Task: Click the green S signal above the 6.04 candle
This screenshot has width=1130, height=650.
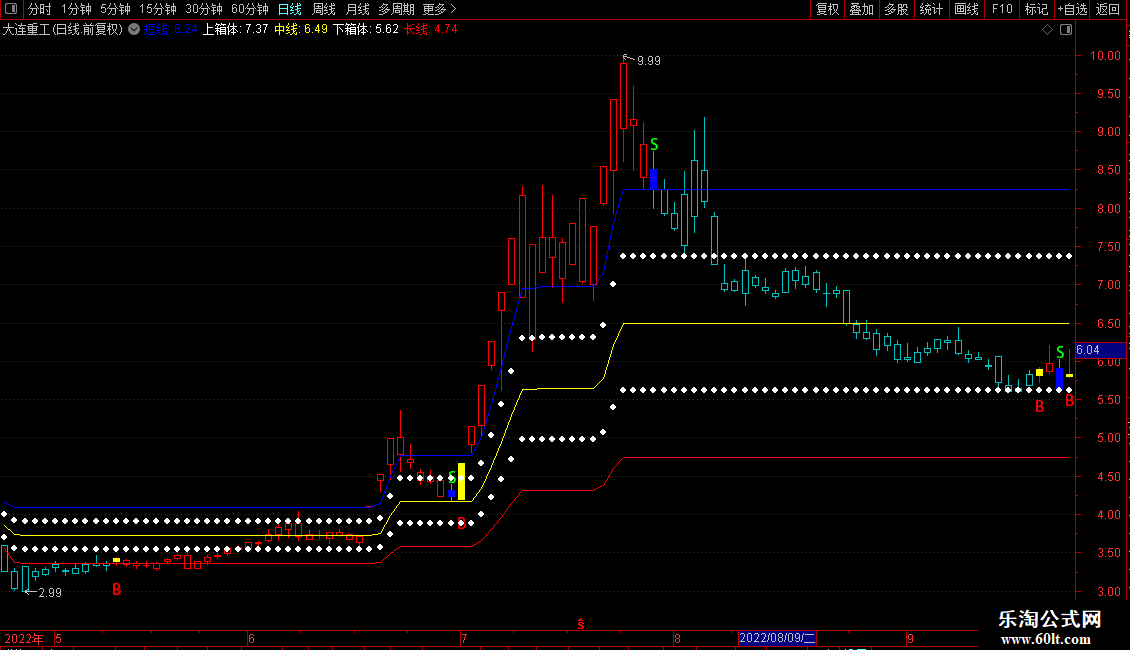Action: click(1060, 352)
